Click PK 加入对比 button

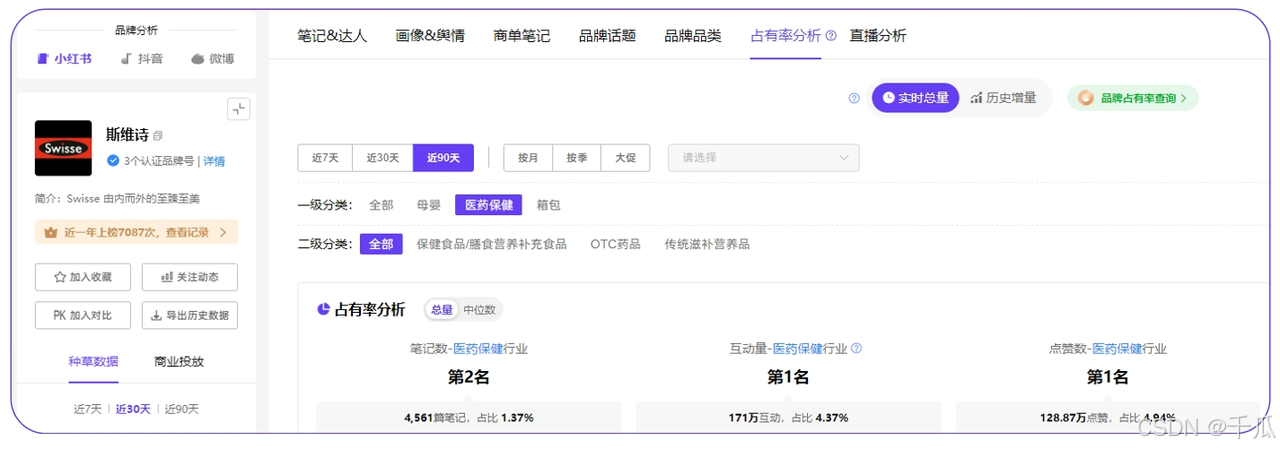coord(83,315)
